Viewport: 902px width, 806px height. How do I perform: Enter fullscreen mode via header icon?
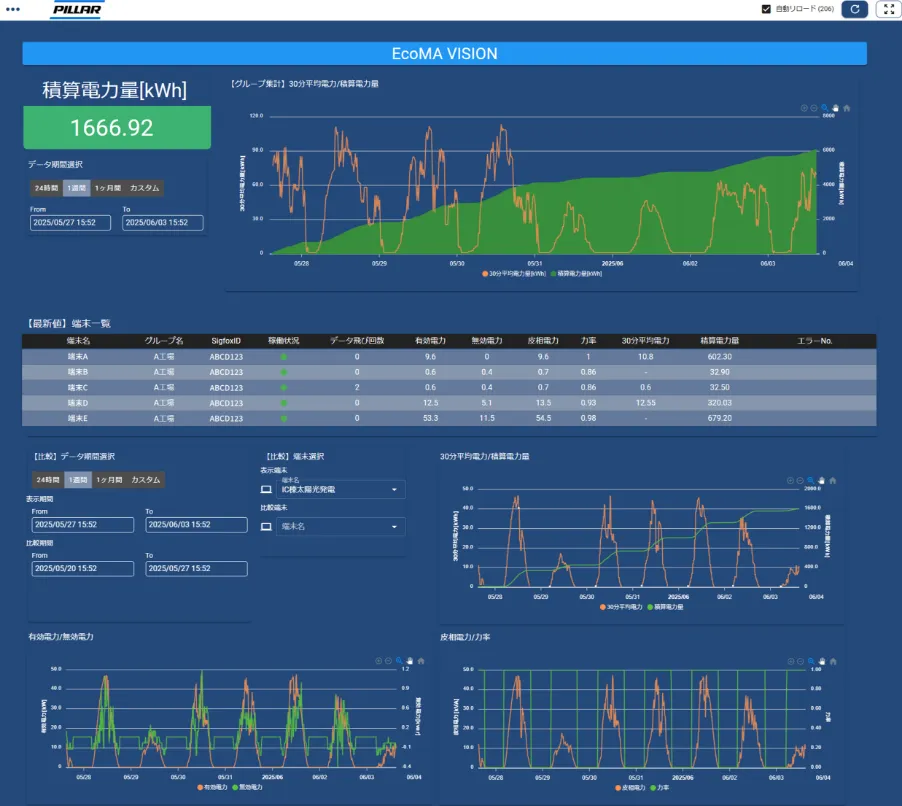click(x=888, y=9)
